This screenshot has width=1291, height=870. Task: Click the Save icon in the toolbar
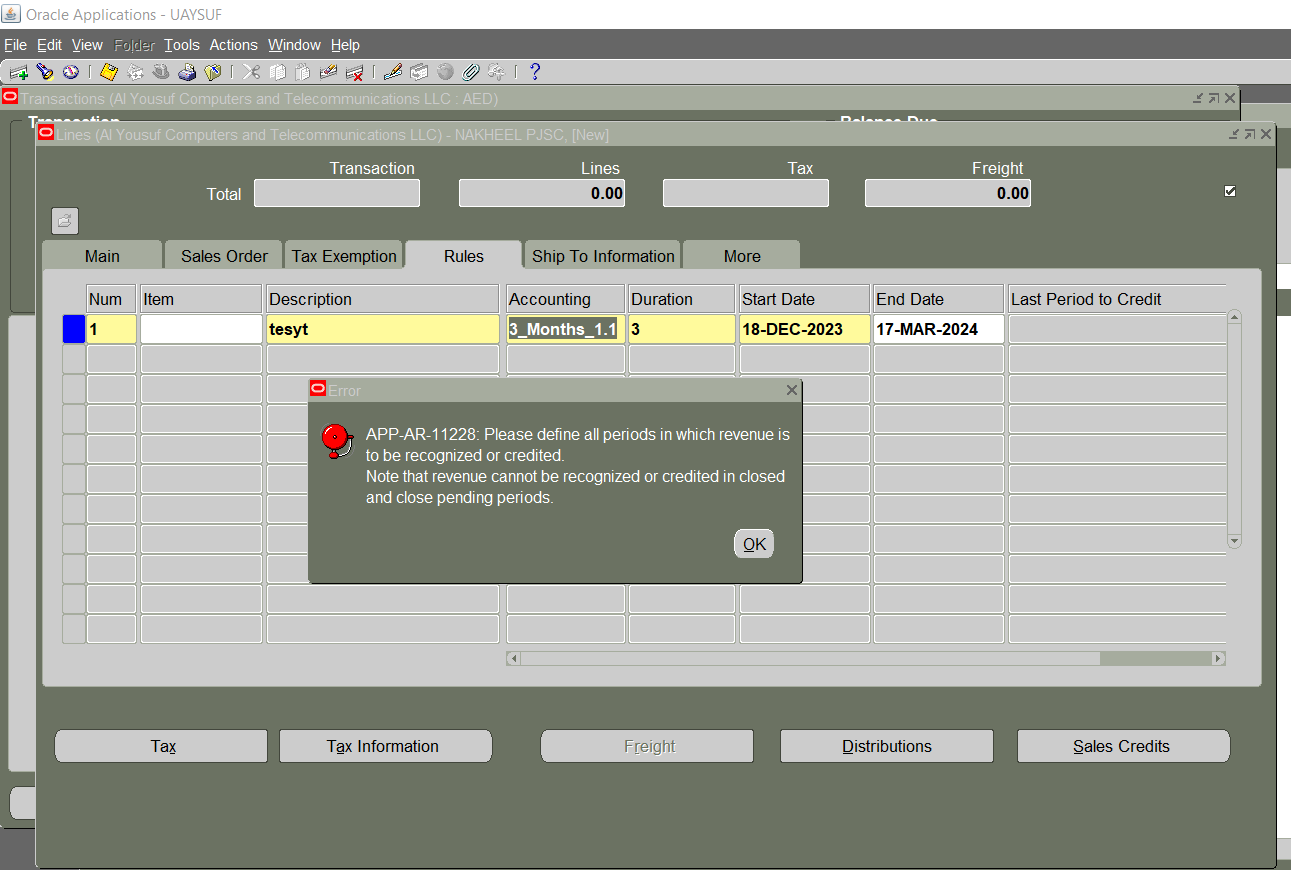click(x=106, y=71)
